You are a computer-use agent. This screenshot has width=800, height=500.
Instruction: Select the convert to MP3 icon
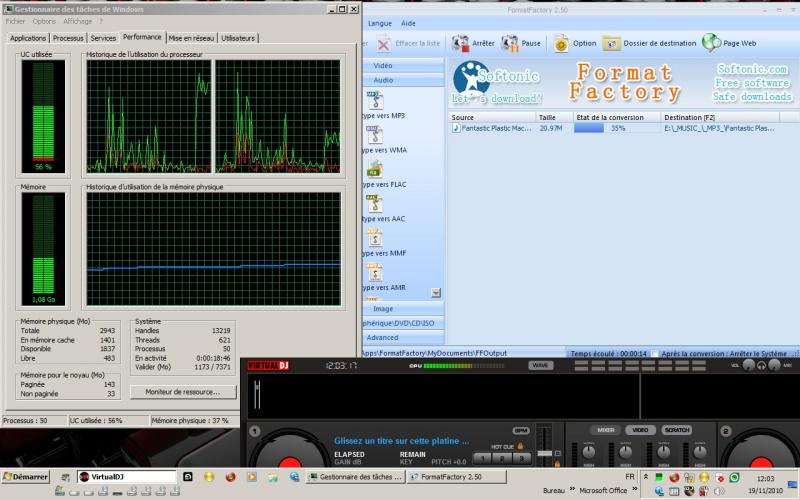(374, 100)
